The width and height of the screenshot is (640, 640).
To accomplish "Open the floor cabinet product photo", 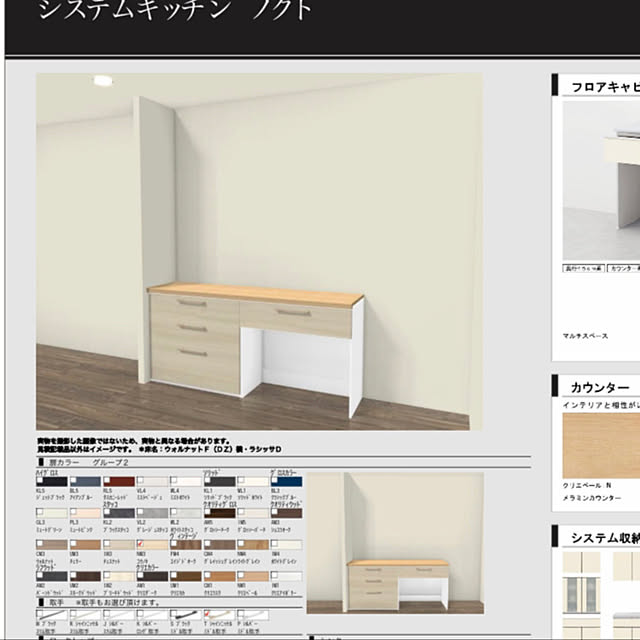I will (601, 180).
